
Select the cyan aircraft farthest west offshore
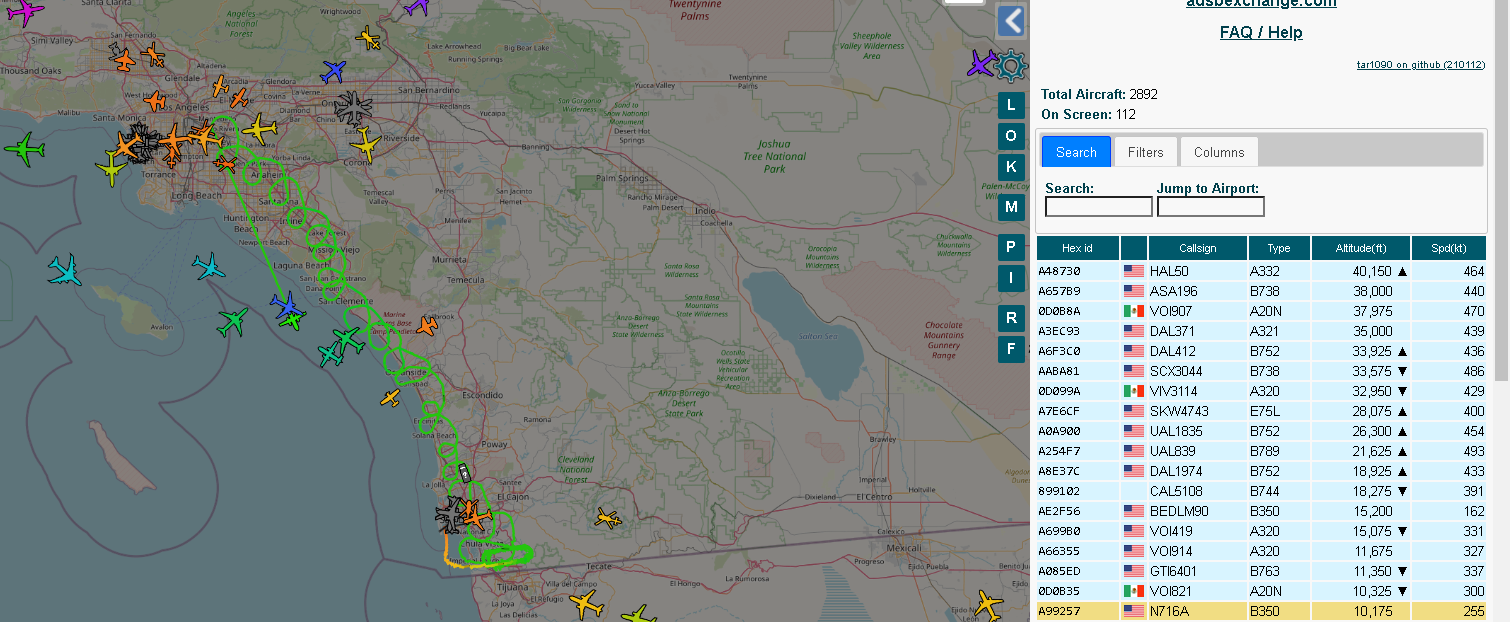point(65,271)
